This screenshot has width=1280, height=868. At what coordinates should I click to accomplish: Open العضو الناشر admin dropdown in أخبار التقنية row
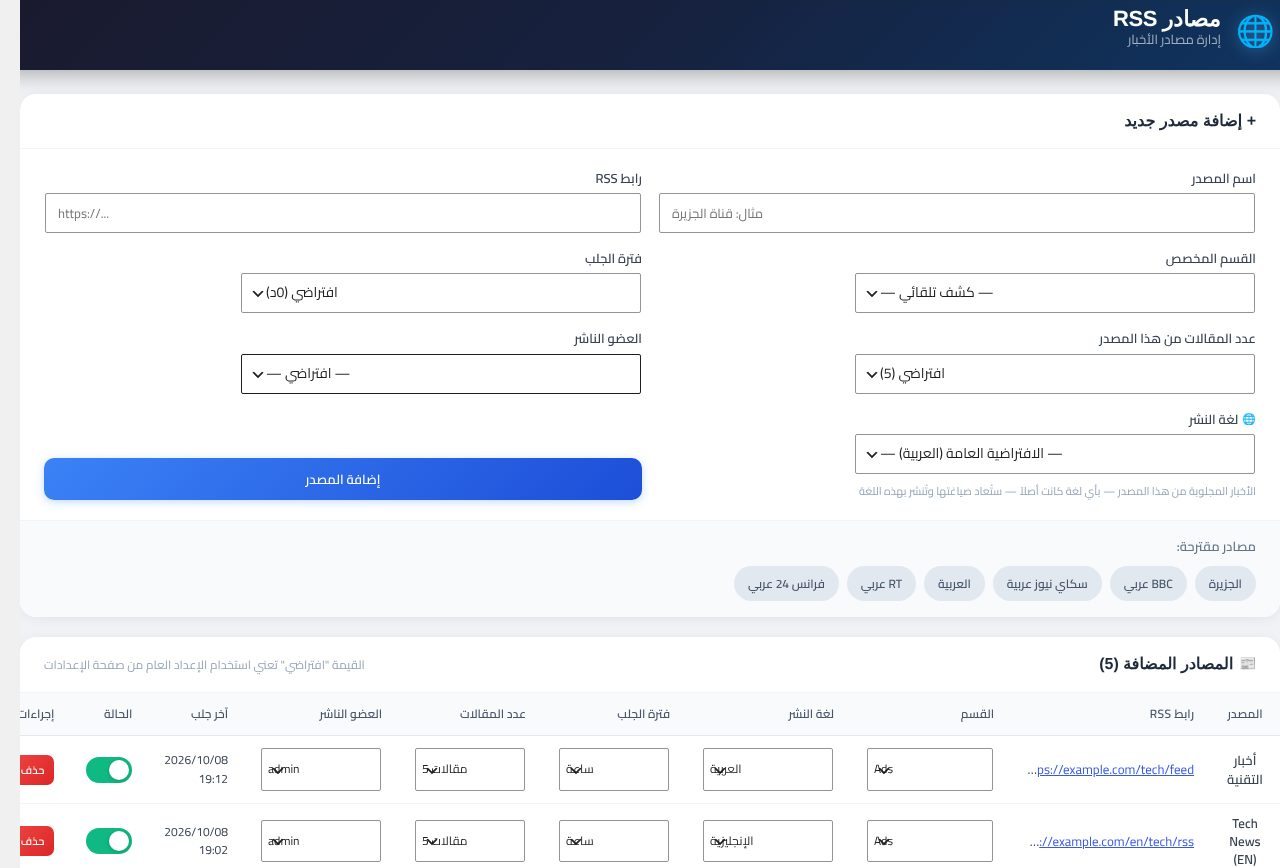(x=321, y=770)
